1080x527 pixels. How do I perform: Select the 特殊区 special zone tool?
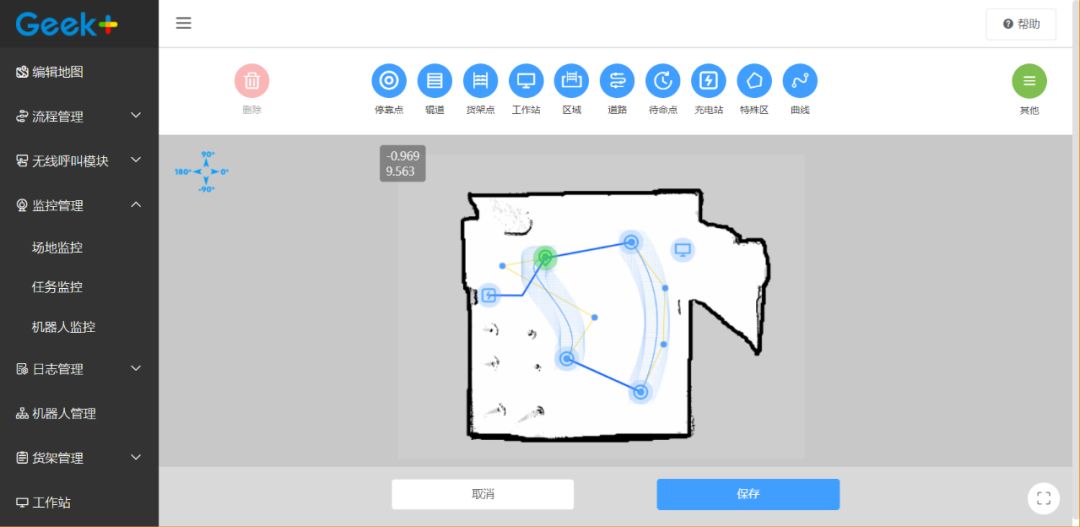coord(754,81)
